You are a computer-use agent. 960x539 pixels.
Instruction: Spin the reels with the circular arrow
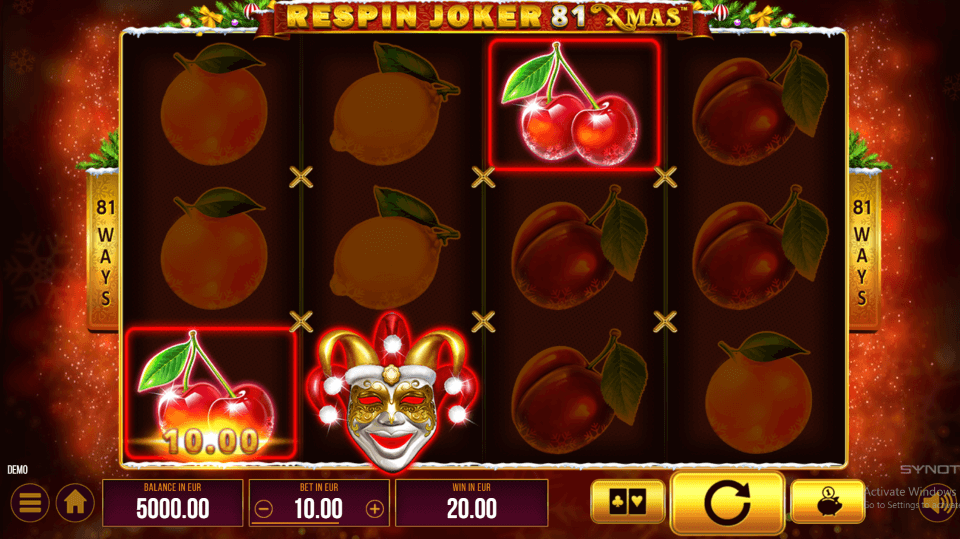pyautogui.click(x=727, y=503)
